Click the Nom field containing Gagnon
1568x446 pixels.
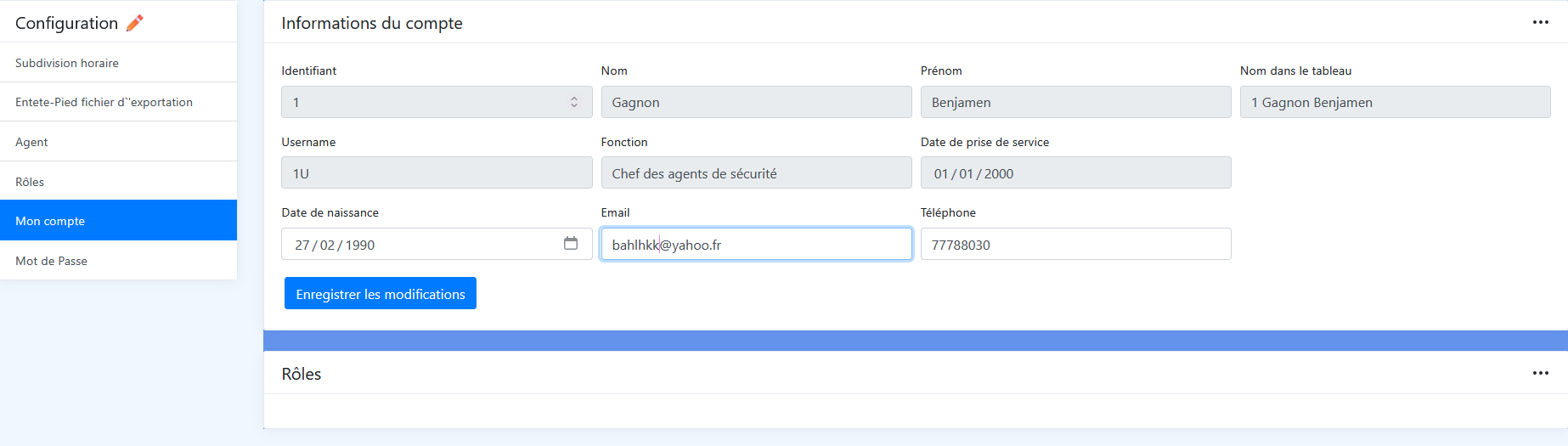coord(757,102)
